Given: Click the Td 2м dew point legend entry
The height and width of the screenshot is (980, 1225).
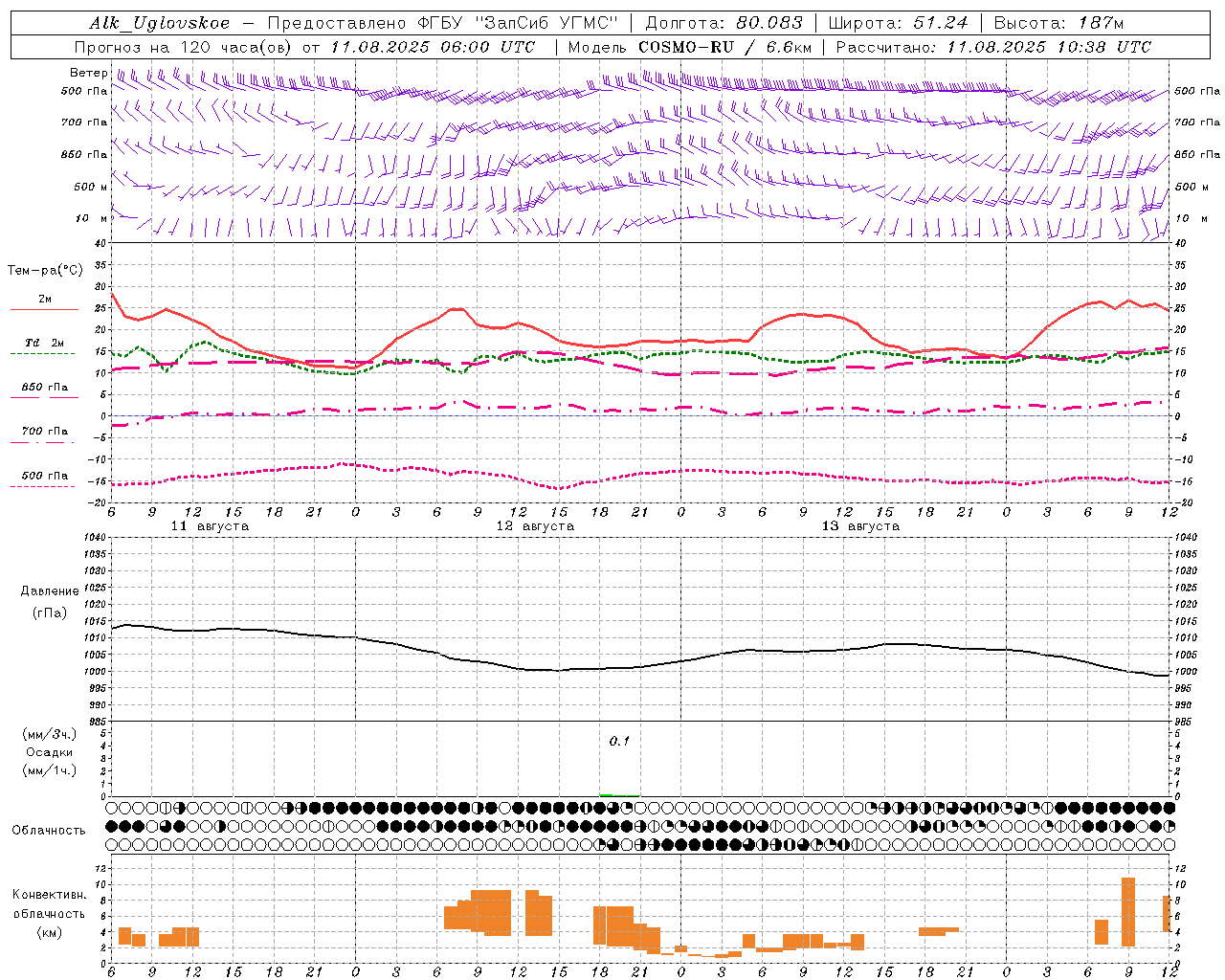Looking at the screenshot, I should click(x=45, y=343).
